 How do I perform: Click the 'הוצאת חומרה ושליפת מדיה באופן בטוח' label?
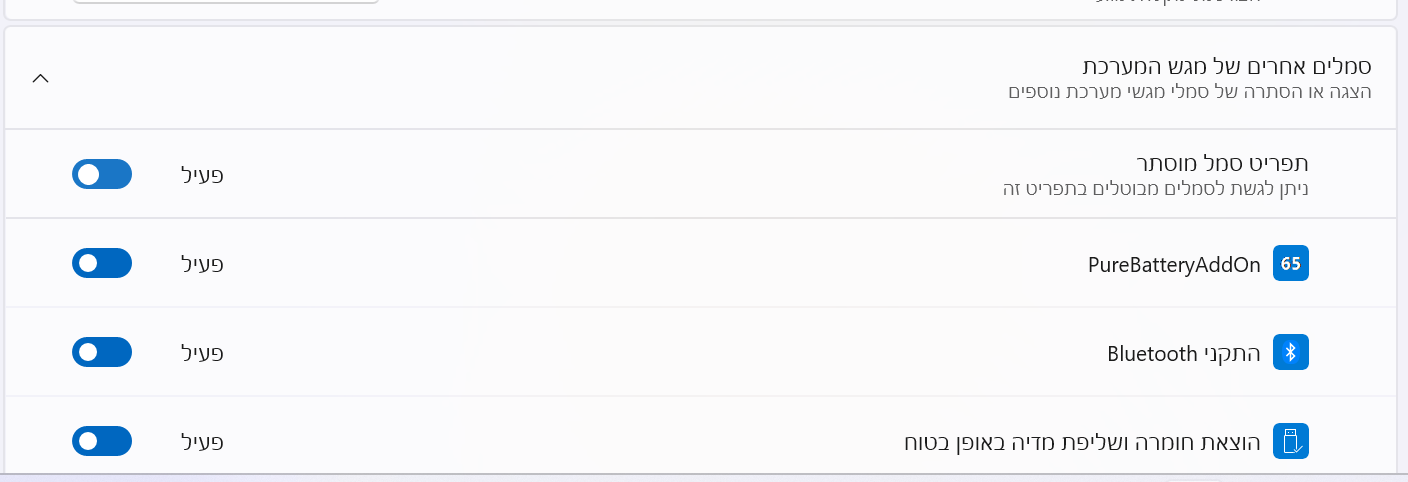pos(1082,442)
